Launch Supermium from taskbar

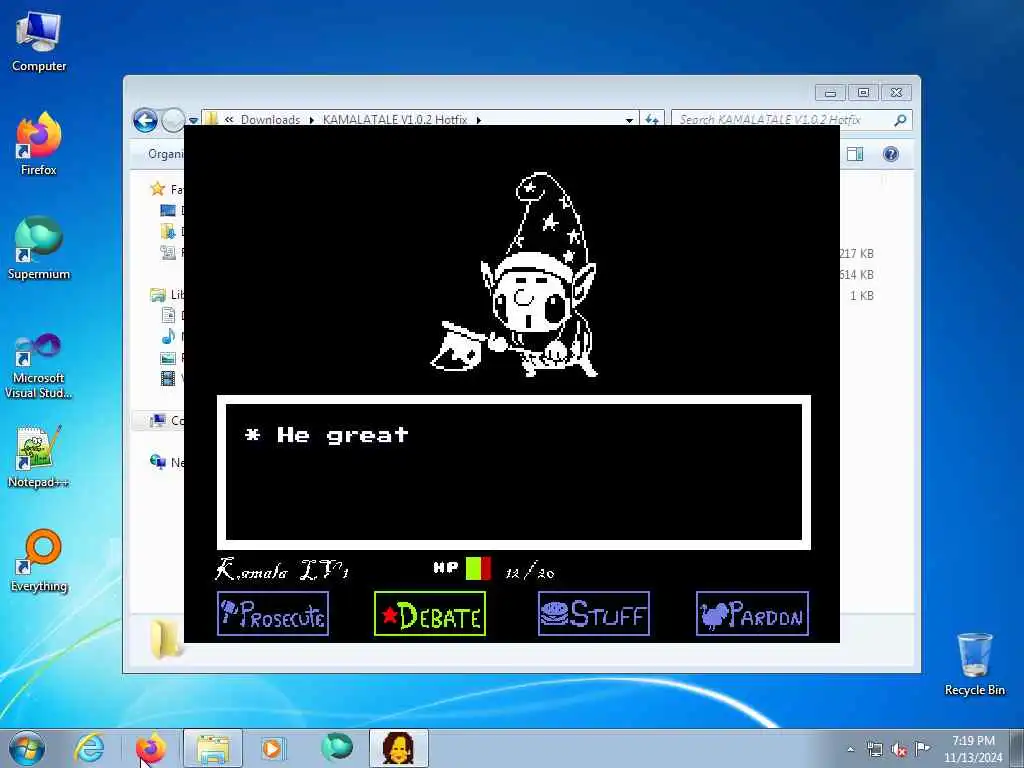point(337,748)
